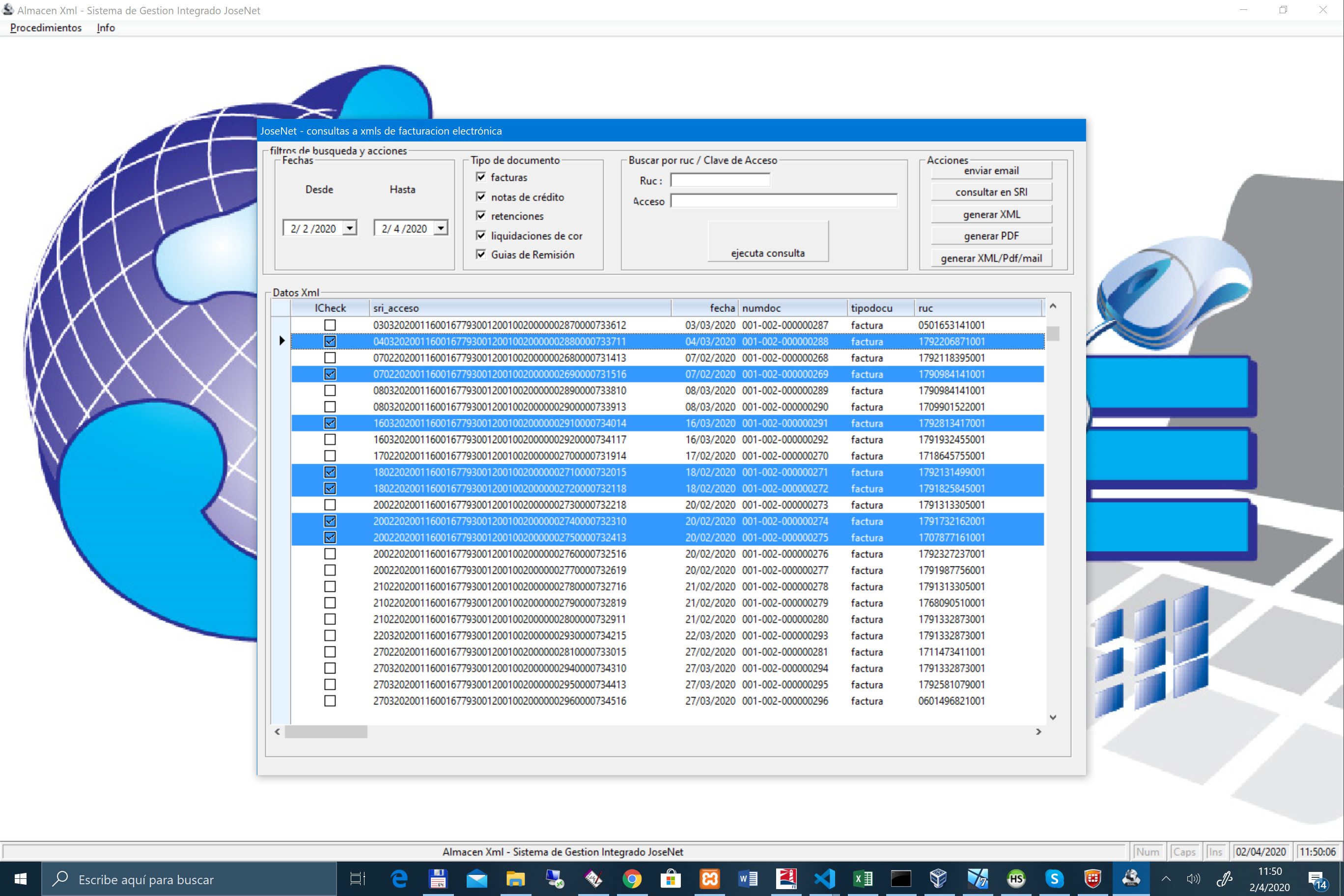
Task: Click the Windows search box
Action: (189, 879)
